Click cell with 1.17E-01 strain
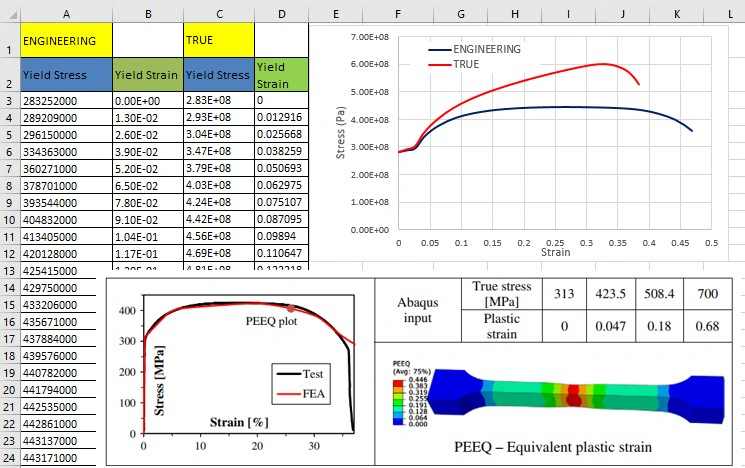 point(148,254)
